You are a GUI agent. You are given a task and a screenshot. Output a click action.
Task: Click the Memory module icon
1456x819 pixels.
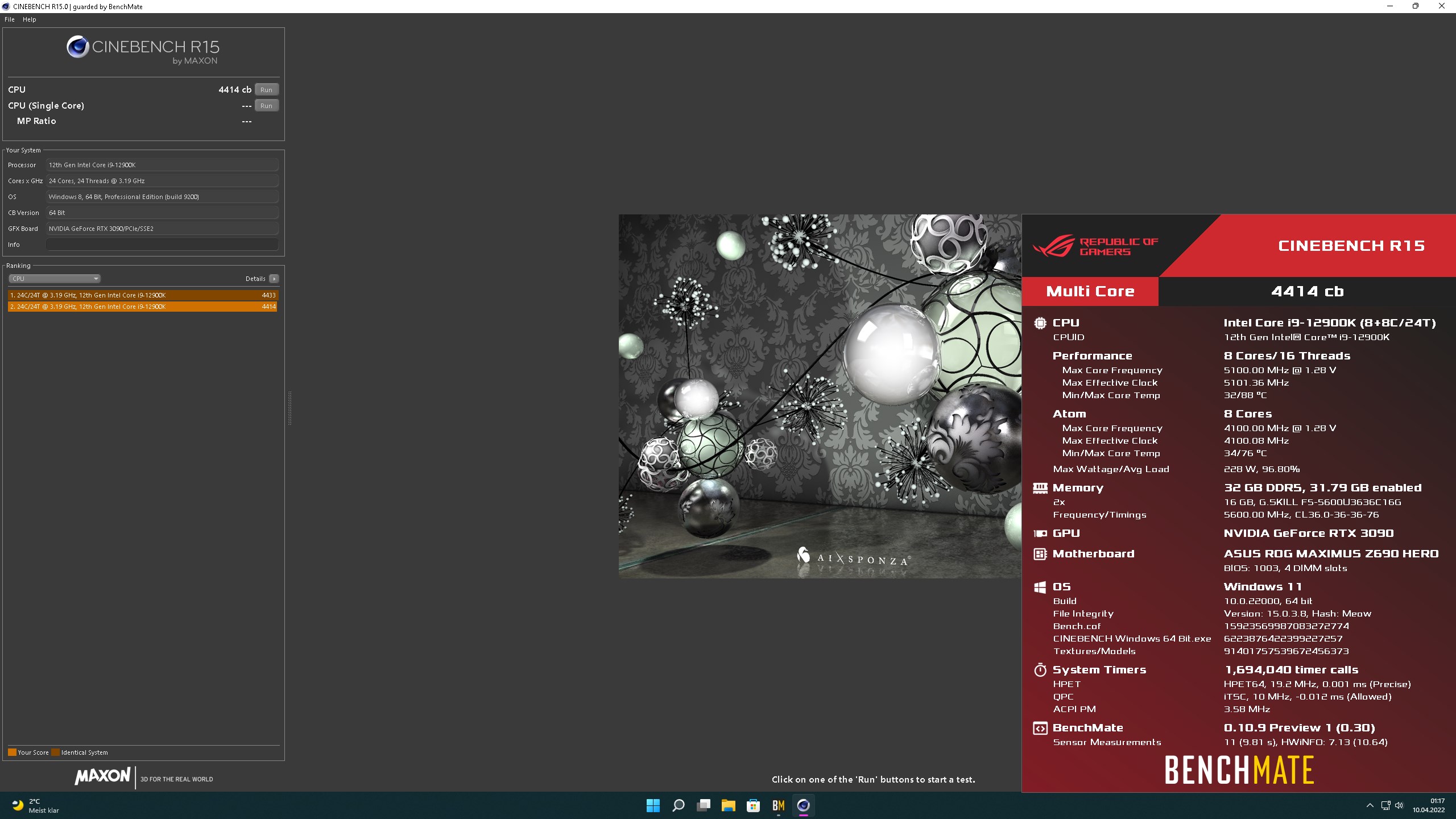(x=1040, y=488)
